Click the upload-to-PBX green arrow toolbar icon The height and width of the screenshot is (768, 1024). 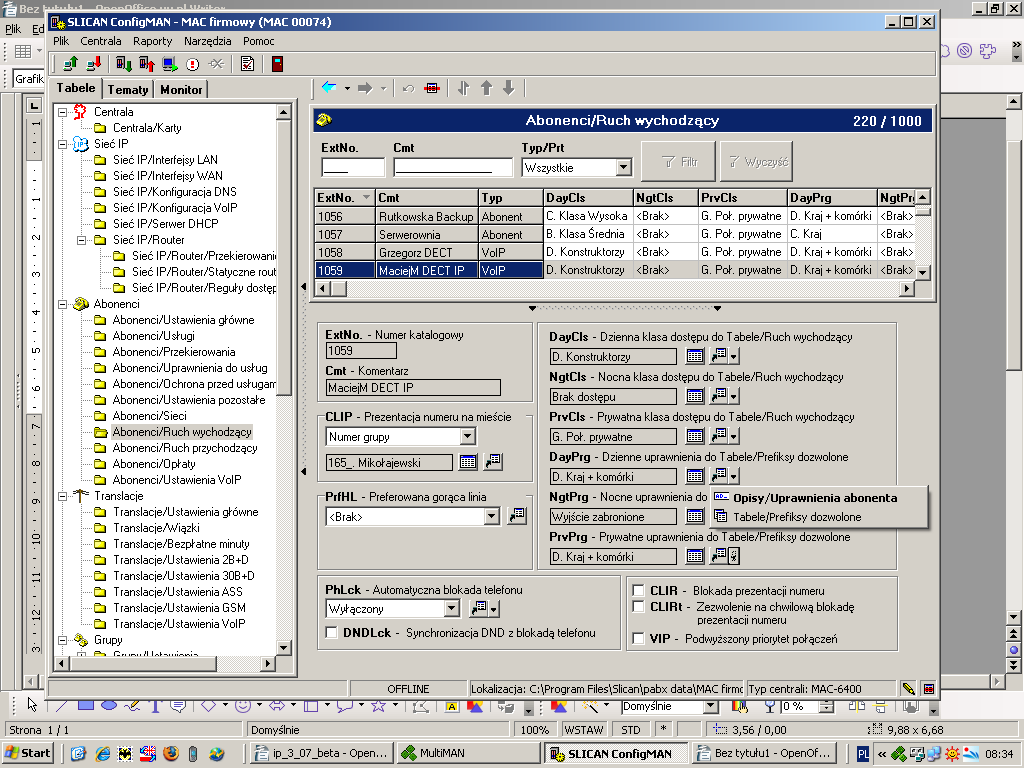pyautogui.click(x=71, y=63)
